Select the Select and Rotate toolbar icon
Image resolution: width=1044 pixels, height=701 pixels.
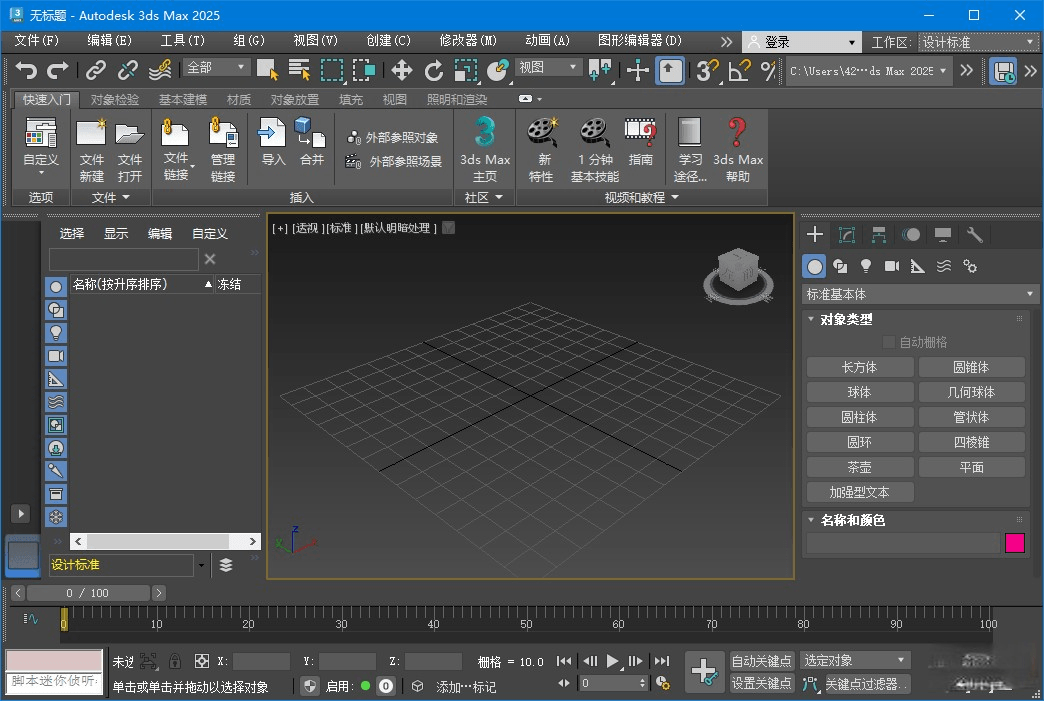(435, 71)
